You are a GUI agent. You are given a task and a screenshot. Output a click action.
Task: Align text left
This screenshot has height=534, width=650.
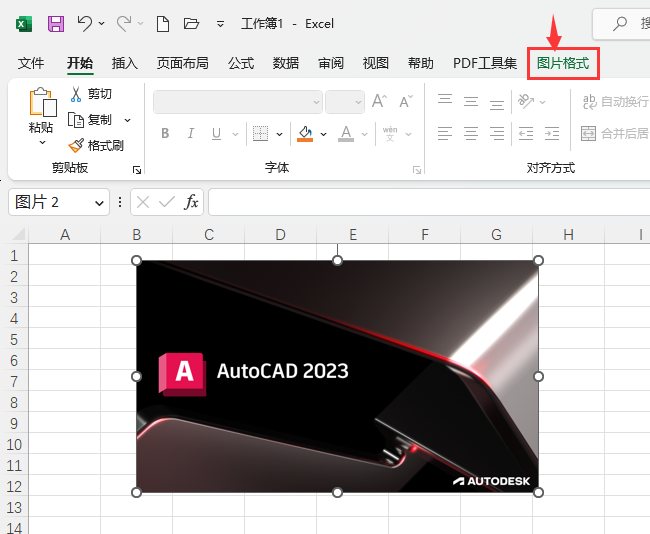pos(445,134)
